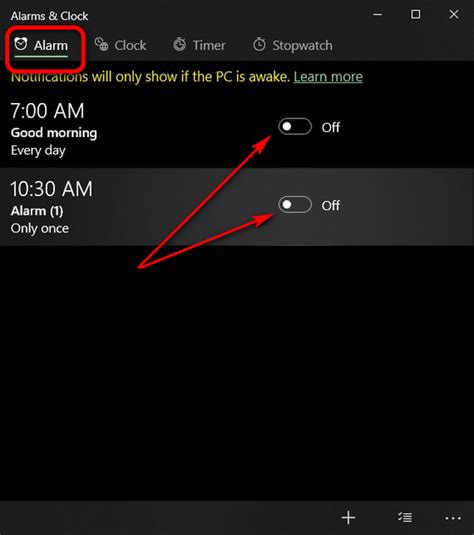Add a new alarm with plus icon
Viewport: 474px width, 535px height.
[x=348, y=517]
